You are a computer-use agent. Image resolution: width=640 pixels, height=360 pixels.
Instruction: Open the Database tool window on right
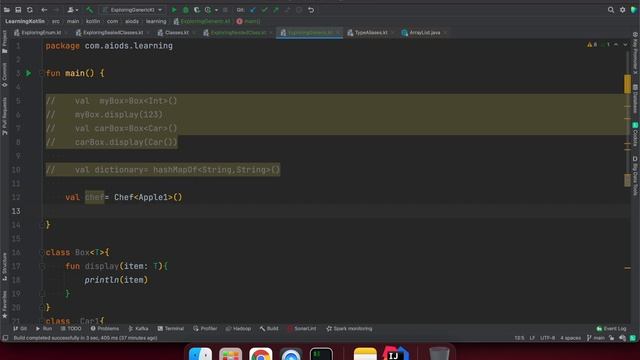click(636, 98)
